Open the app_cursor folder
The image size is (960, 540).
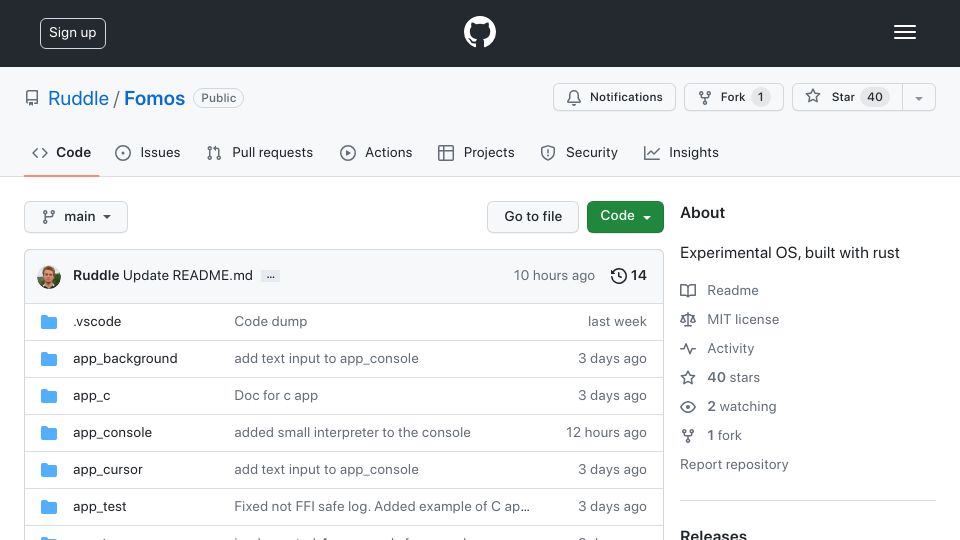108,470
